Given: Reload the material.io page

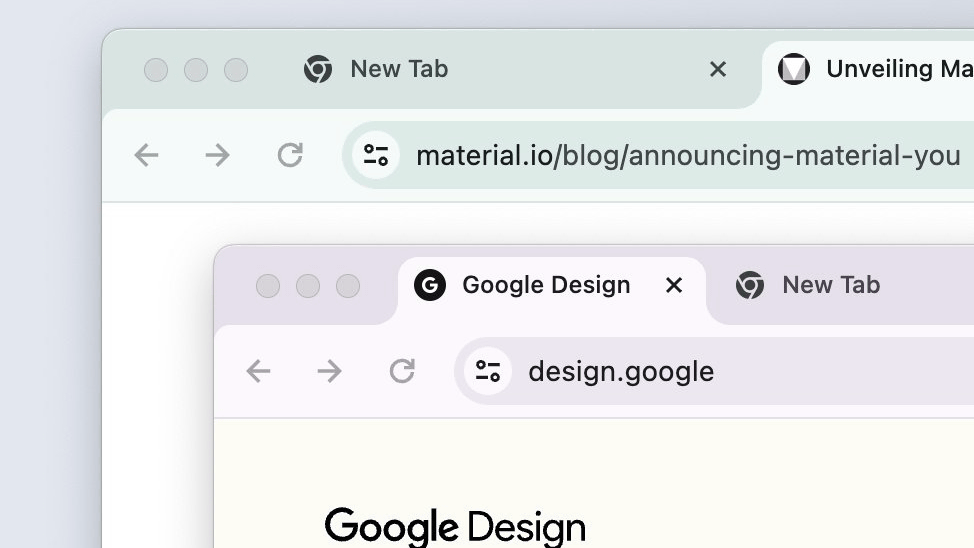Looking at the screenshot, I should click(290, 155).
